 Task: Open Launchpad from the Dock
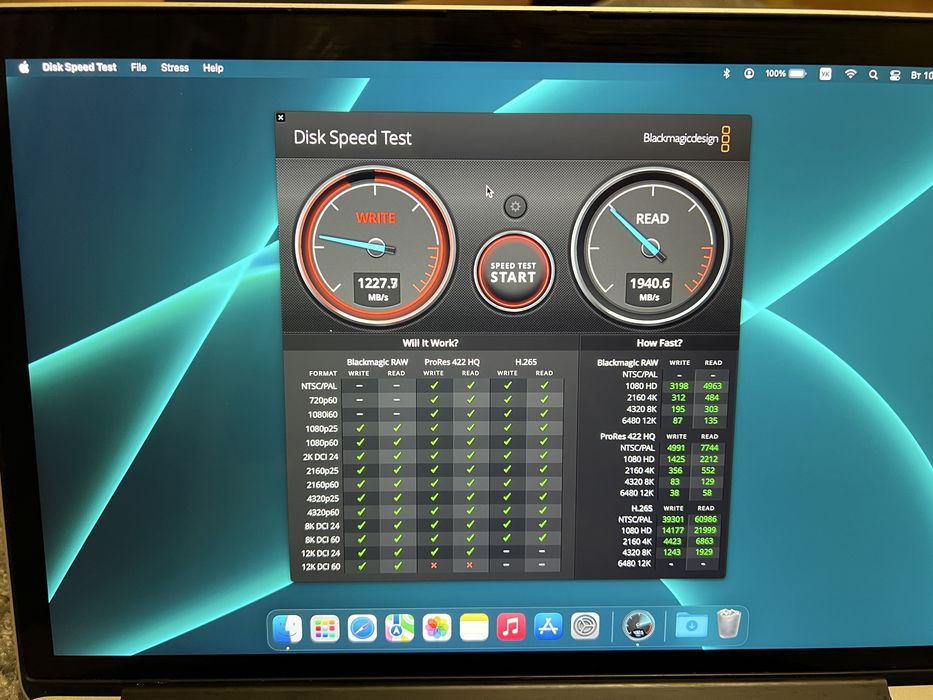[x=325, y=629]
